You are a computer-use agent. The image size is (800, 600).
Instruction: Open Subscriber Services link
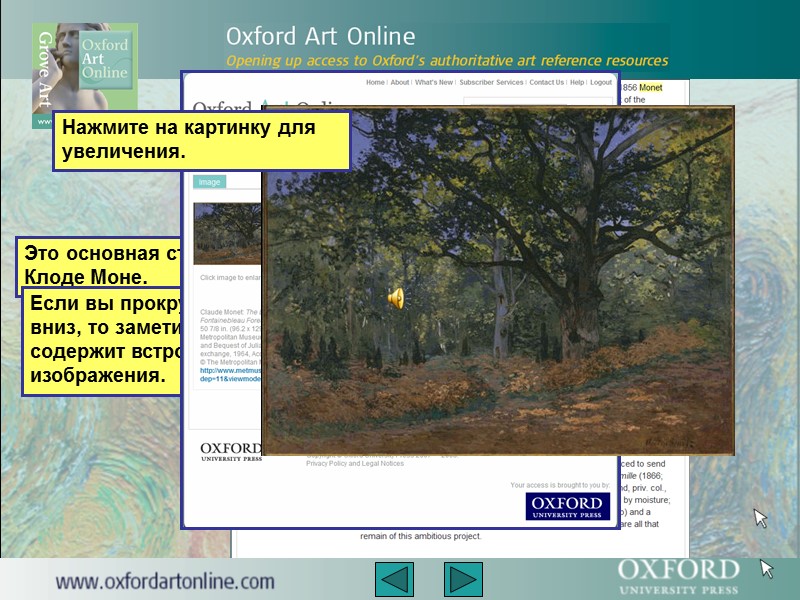[491, 82]
